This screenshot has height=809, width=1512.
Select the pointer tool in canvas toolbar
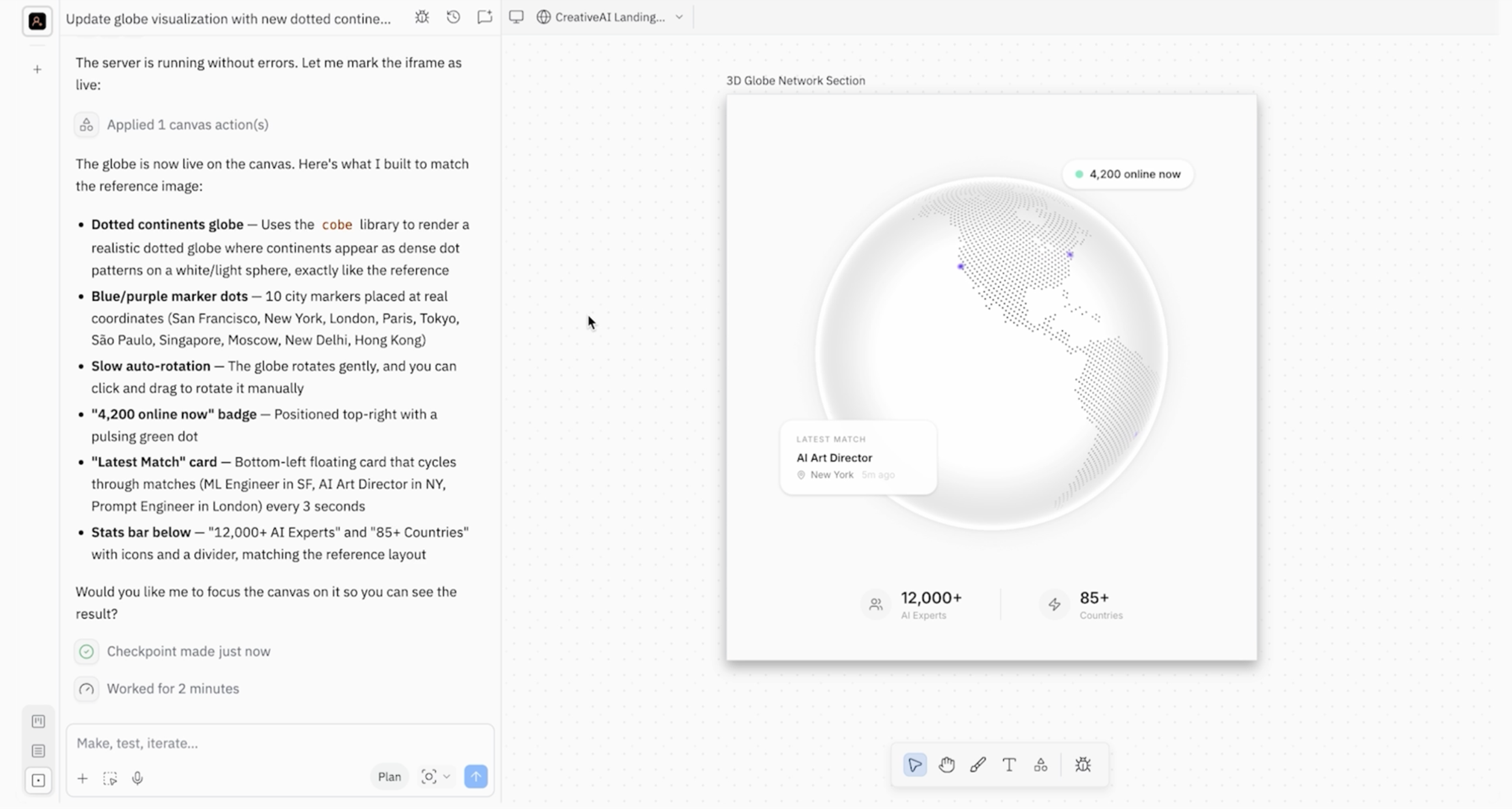point(914,764)
